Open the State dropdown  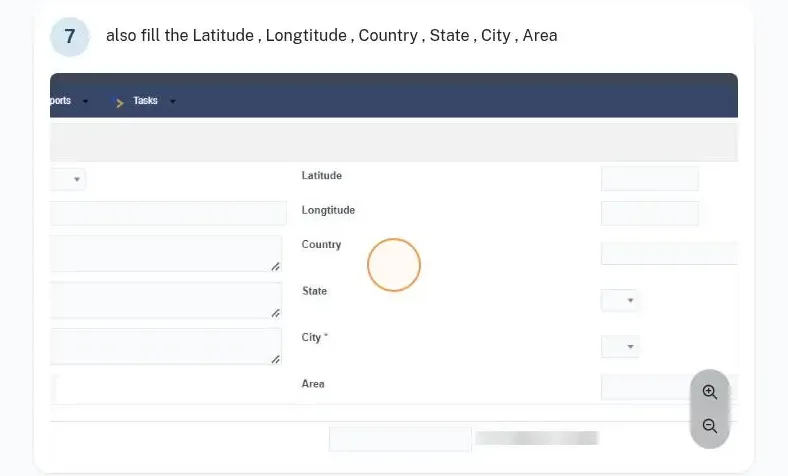620,301
